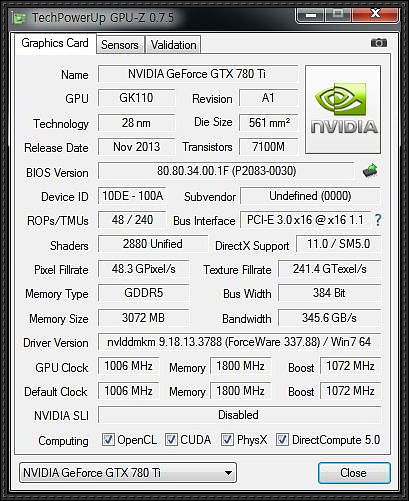Click the GPU field GK110
This screenshot has width=409, height=501.
tap(136, 98)
